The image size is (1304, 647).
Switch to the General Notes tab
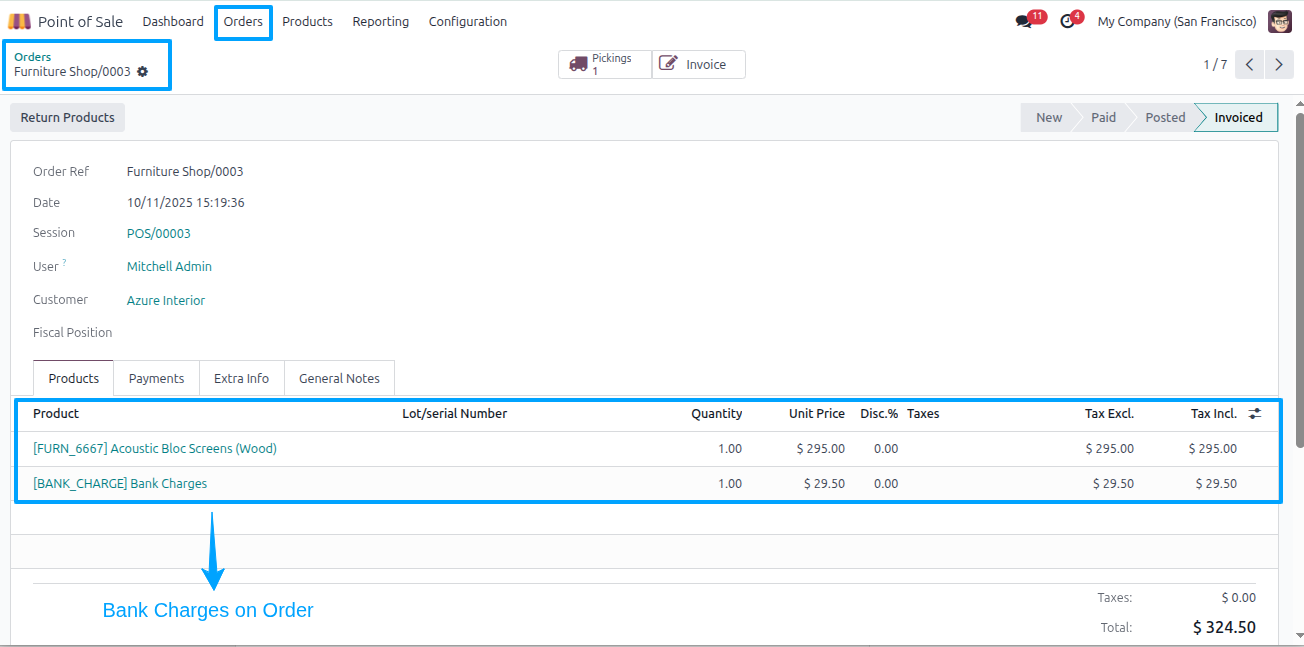tap(340, 378)
